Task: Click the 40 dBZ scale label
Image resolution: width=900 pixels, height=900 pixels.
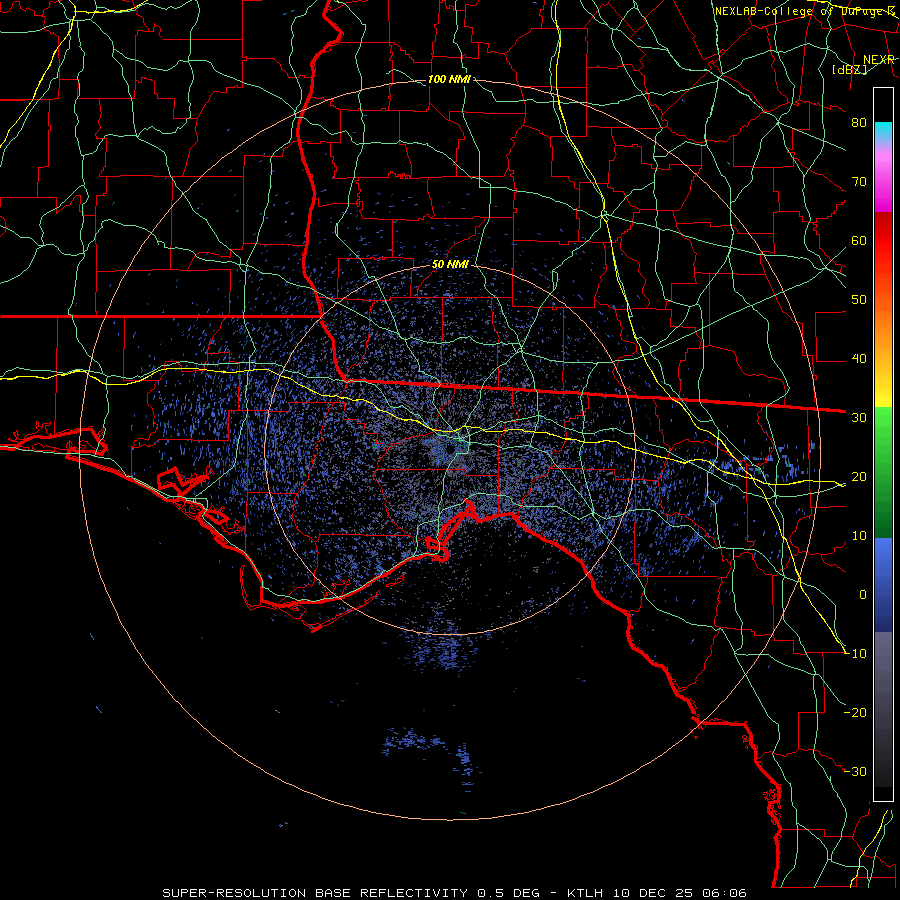Action: [859, 359]
